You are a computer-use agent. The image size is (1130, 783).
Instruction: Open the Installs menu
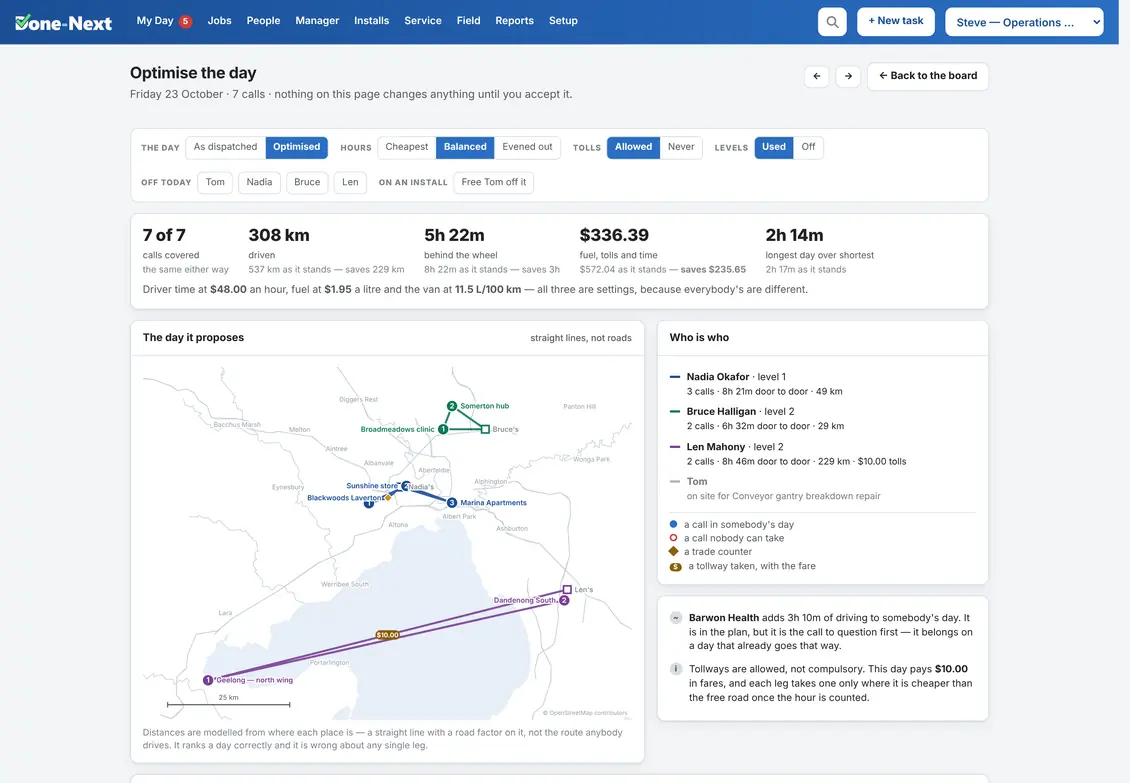(371, 21)
